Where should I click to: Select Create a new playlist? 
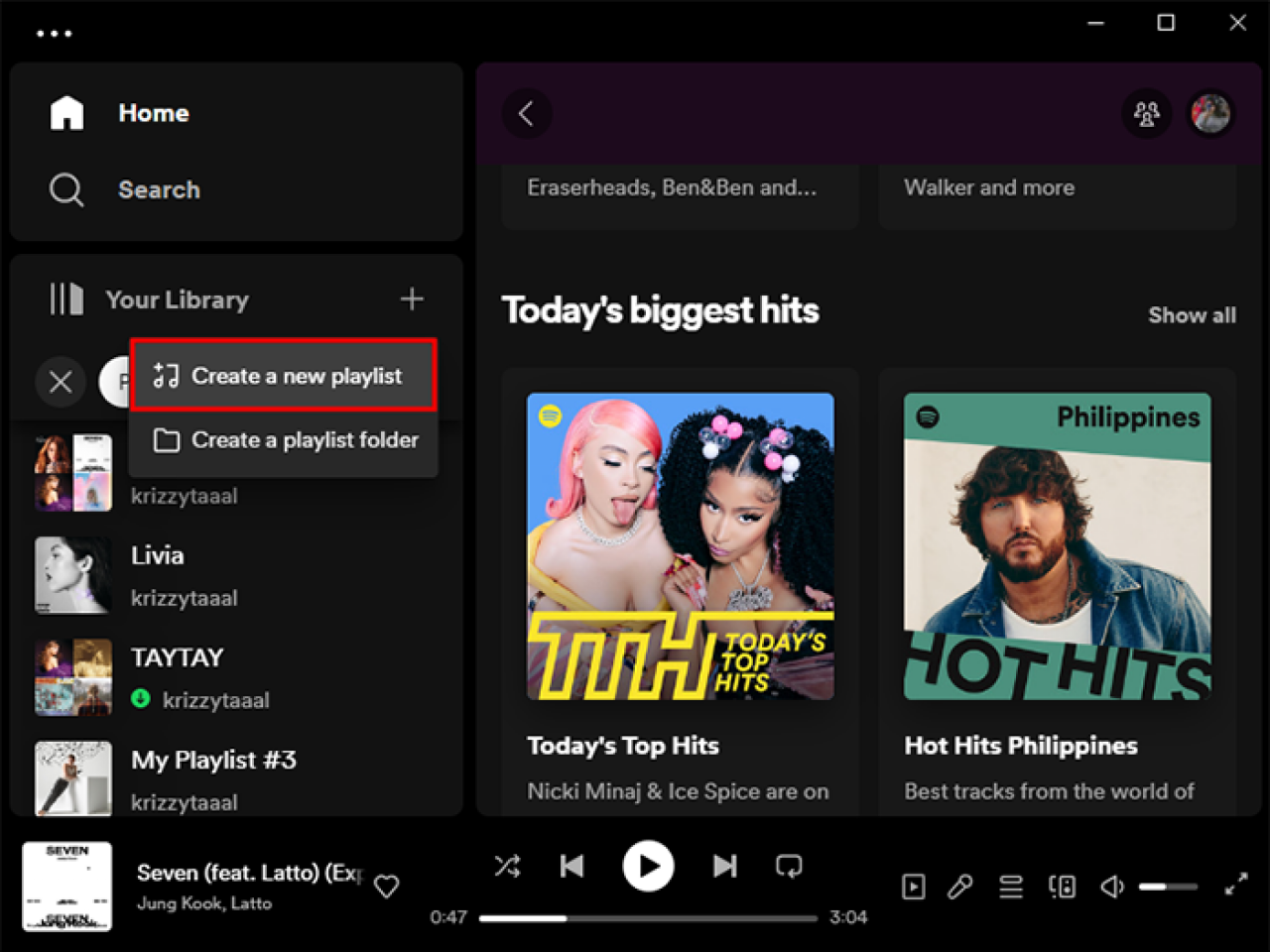point(297,376)
